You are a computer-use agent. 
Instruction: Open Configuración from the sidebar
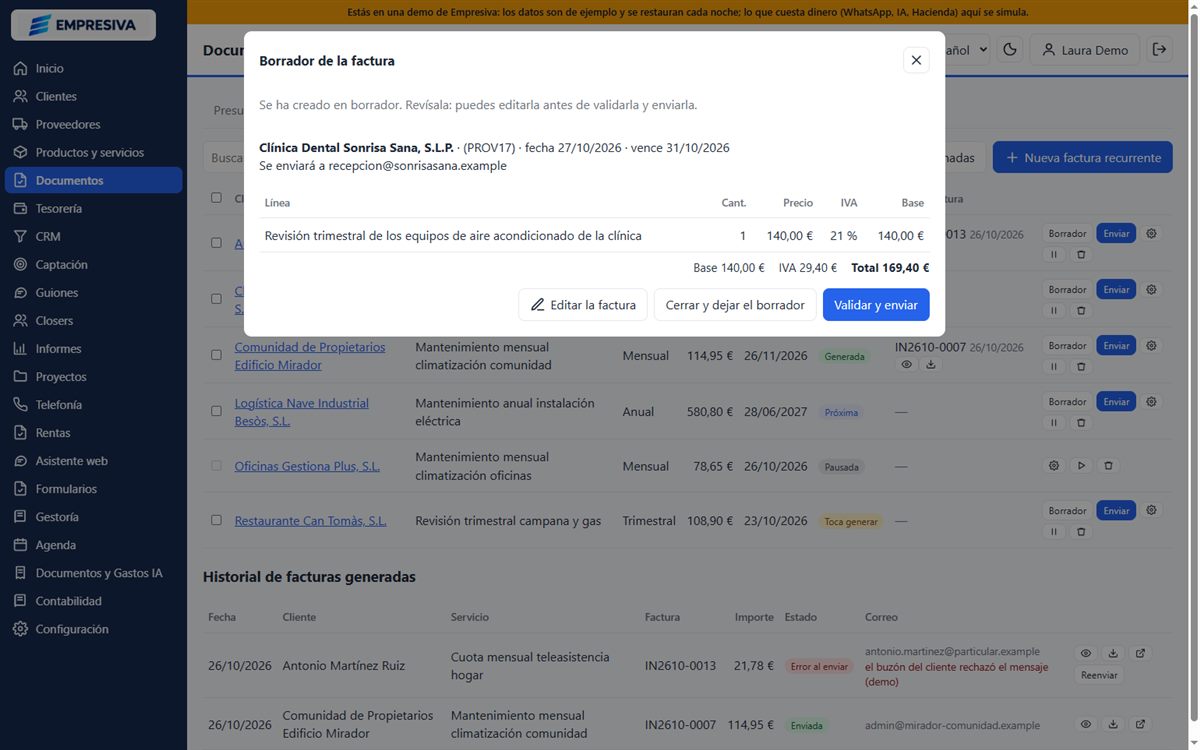pyautogui.click(x=94, y=629)
